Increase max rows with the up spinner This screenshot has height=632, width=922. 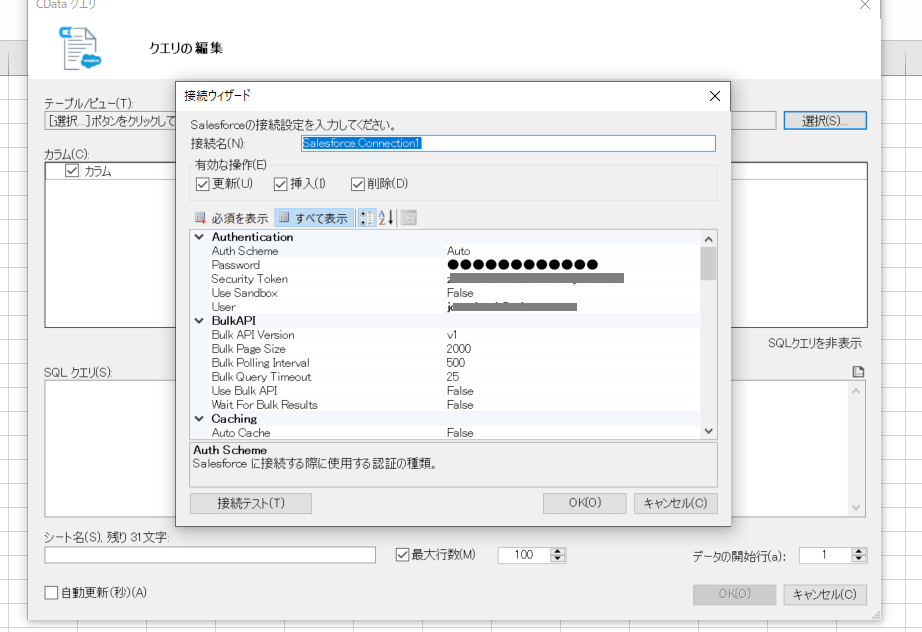coord(558,551)
